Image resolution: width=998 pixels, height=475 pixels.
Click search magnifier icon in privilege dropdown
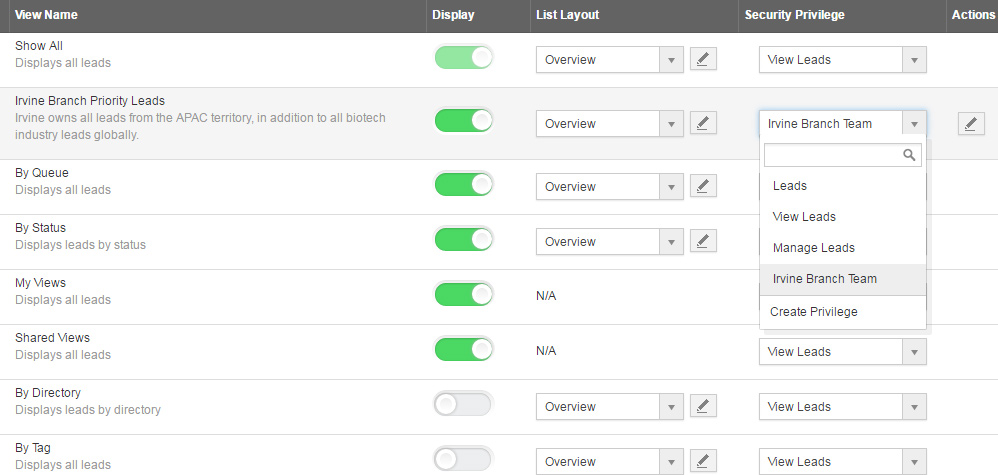pos(909,155)
